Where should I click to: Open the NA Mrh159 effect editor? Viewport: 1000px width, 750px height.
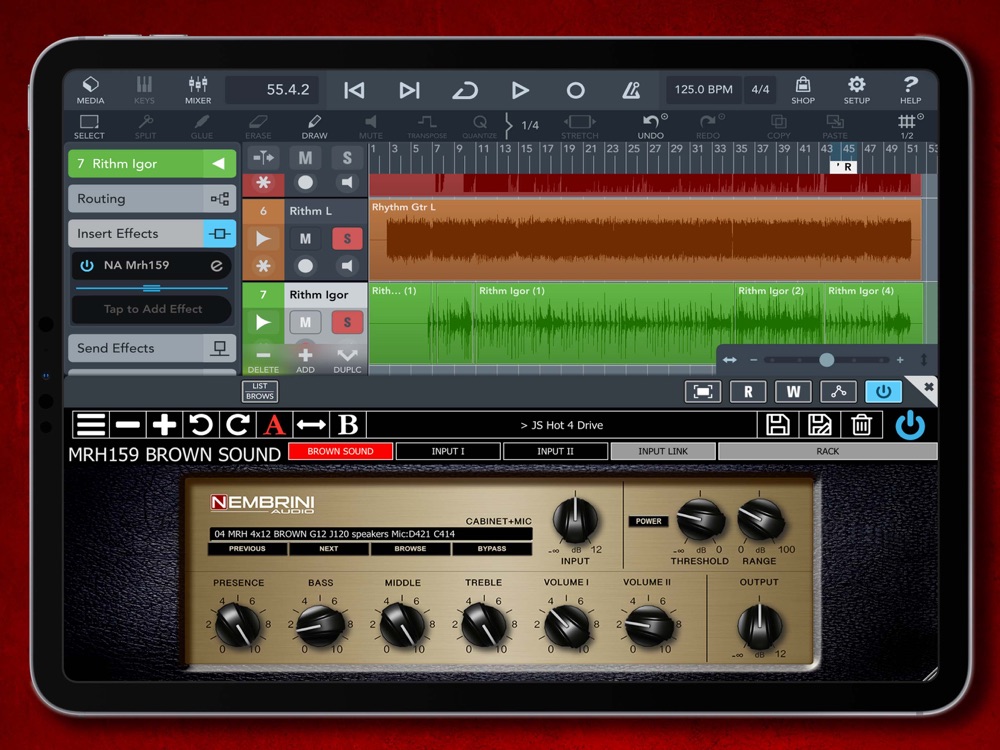click(217, 265)
